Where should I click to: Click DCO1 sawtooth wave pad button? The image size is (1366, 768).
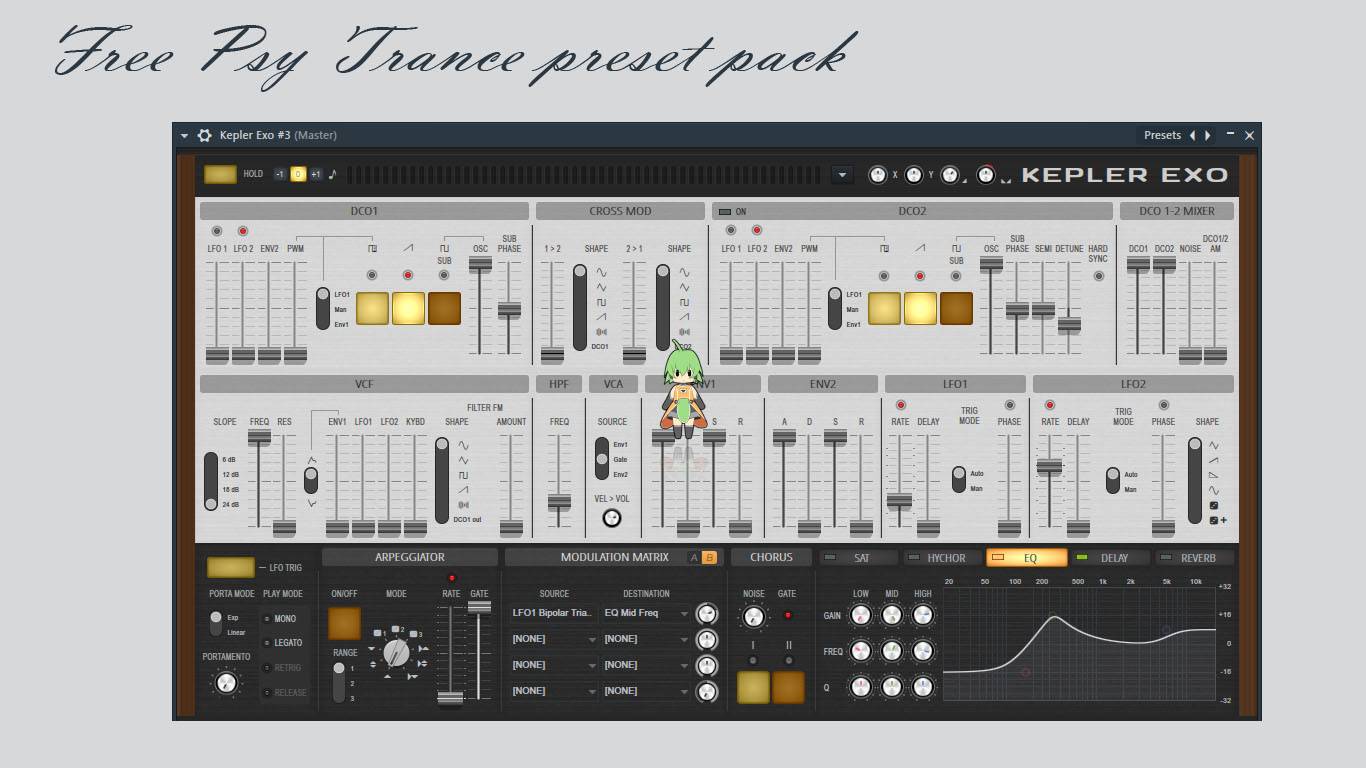pyautogui.click(x=408, y=308)
